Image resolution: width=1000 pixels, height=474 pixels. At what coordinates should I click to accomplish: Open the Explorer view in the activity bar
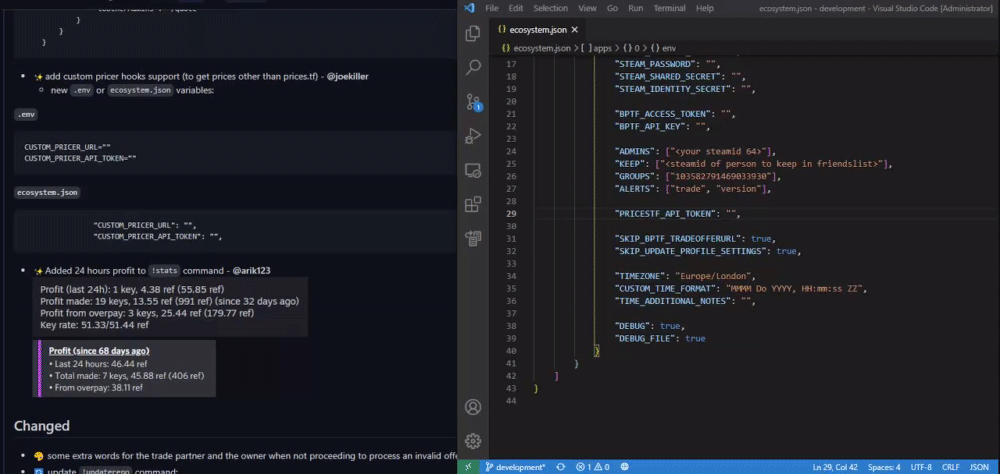tap(473, 33)
